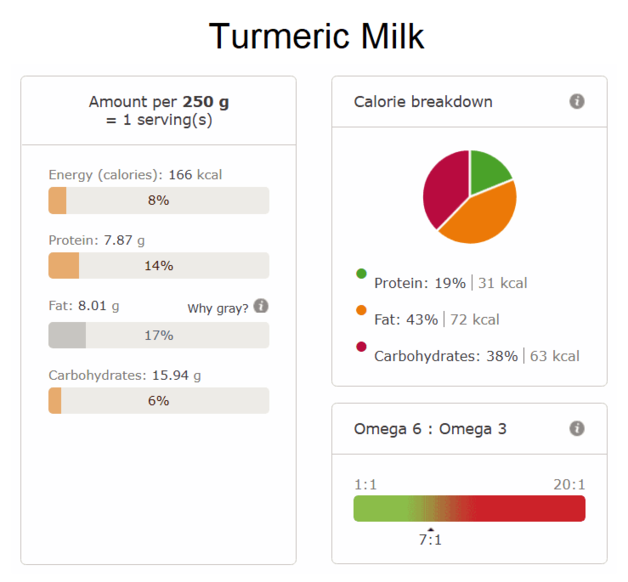628x582 pixels.
Task: Open the Omega 6 : Omega 3 info icon
Action: tap(577, 429)
